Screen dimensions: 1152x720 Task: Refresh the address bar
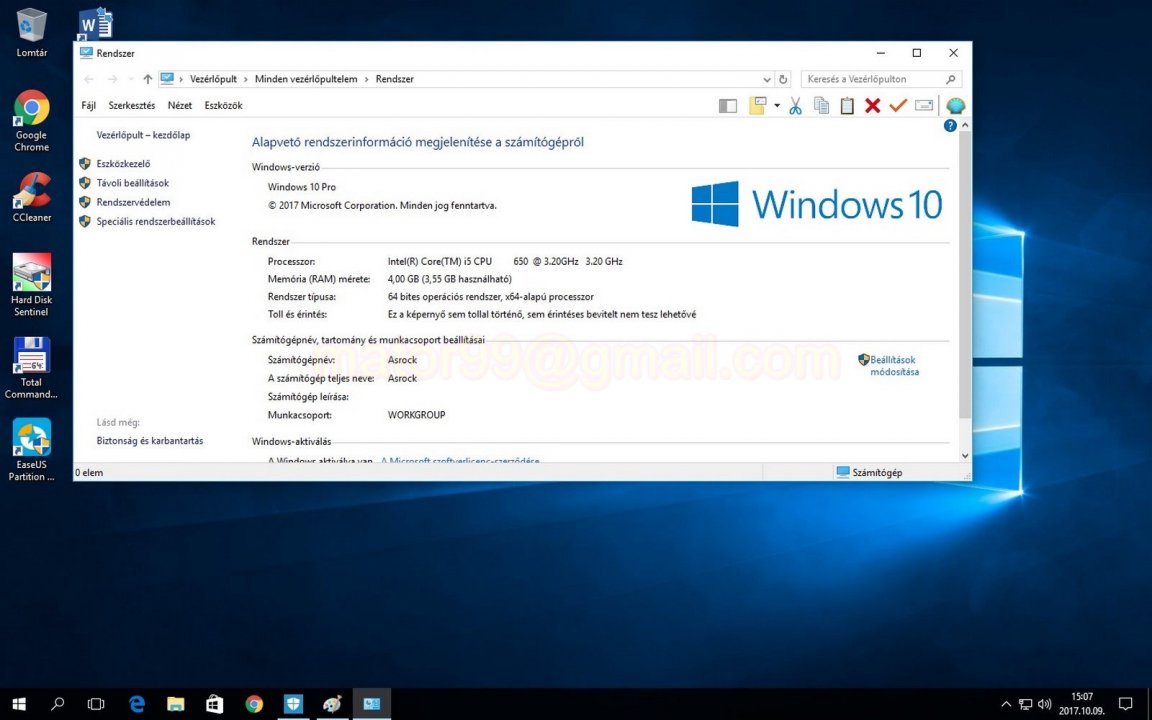tap(783, 79)
